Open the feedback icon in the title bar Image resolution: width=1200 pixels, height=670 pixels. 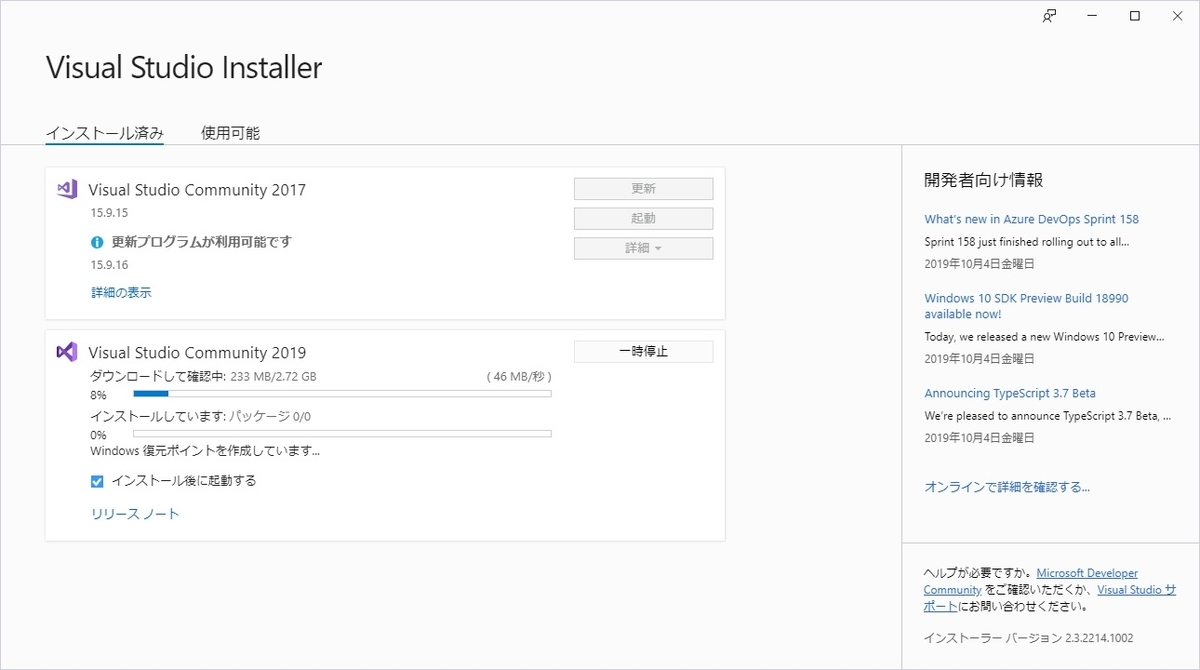click(x=1048, y=16)
